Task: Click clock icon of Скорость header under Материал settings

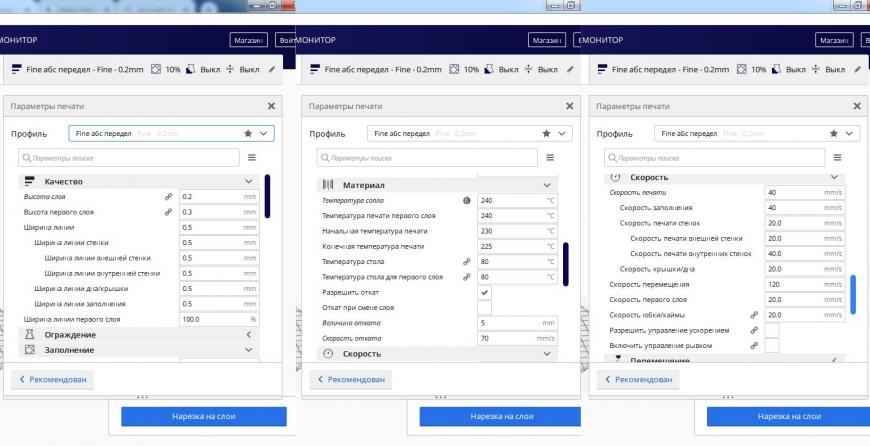Action: pyautogui.click(x=328, y=353)
